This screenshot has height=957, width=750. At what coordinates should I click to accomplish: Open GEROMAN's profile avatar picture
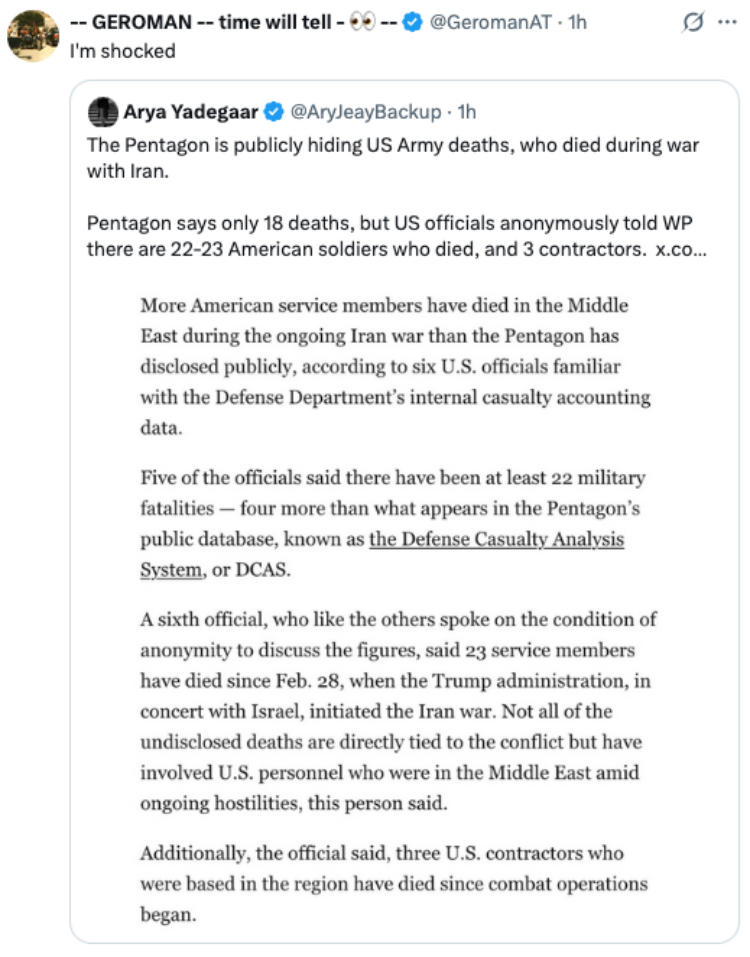(33, 35)
